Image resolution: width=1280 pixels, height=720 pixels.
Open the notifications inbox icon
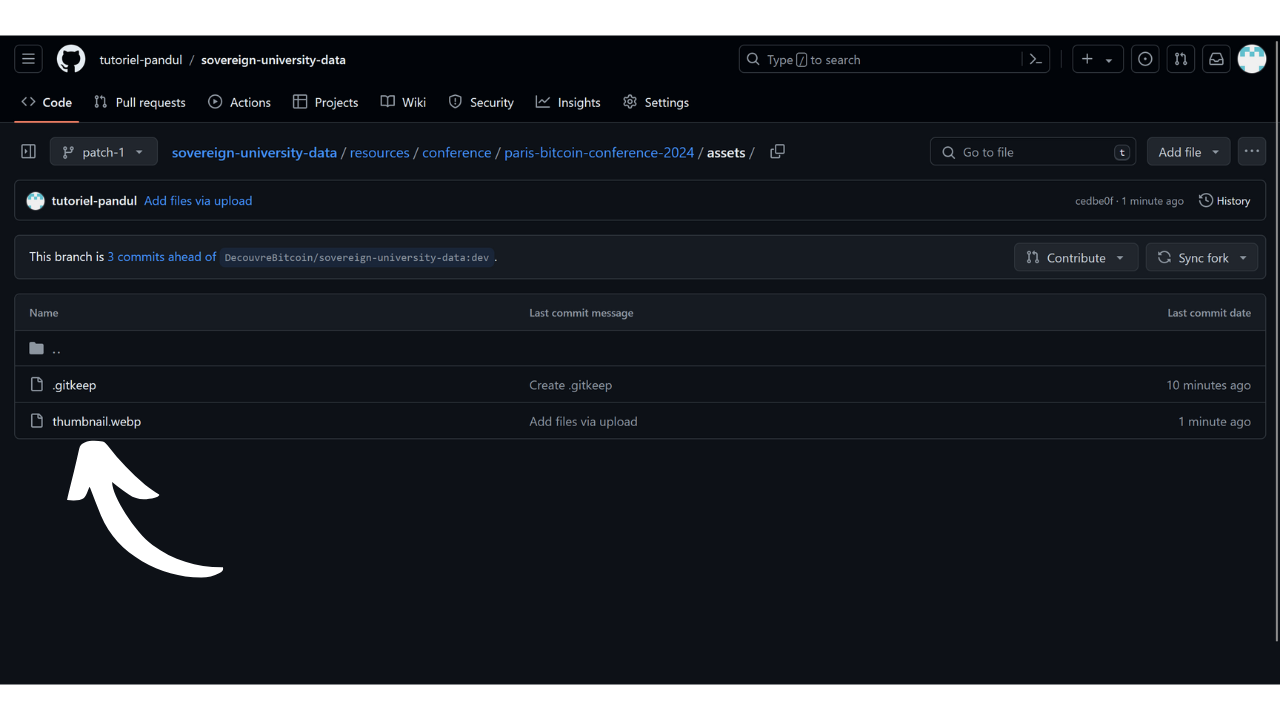pos(1216,59)
